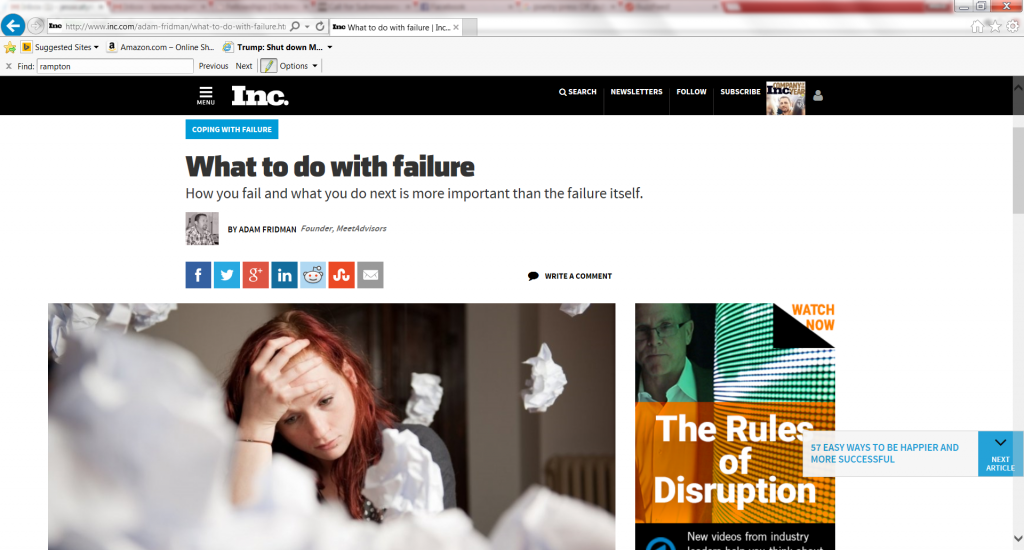
Task: Share the article on LinkedIn
Action: click(x=284, y=275)
